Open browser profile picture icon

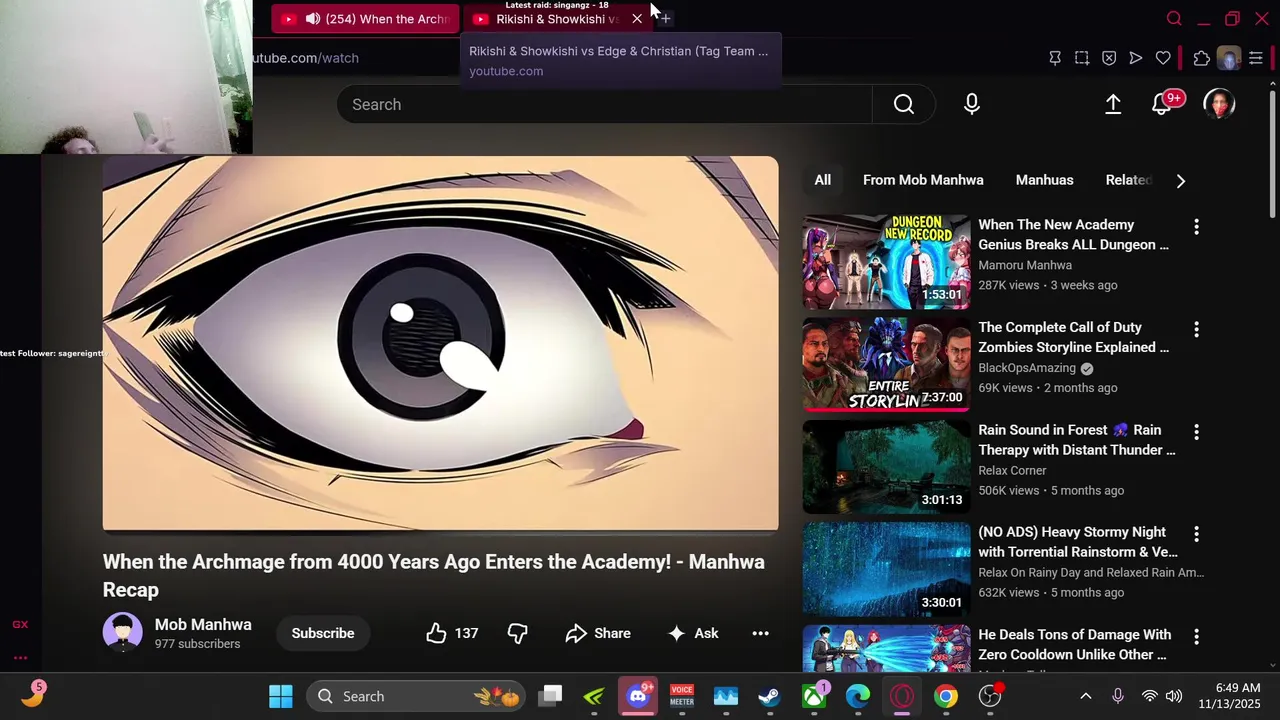[x=1229, y=58]
